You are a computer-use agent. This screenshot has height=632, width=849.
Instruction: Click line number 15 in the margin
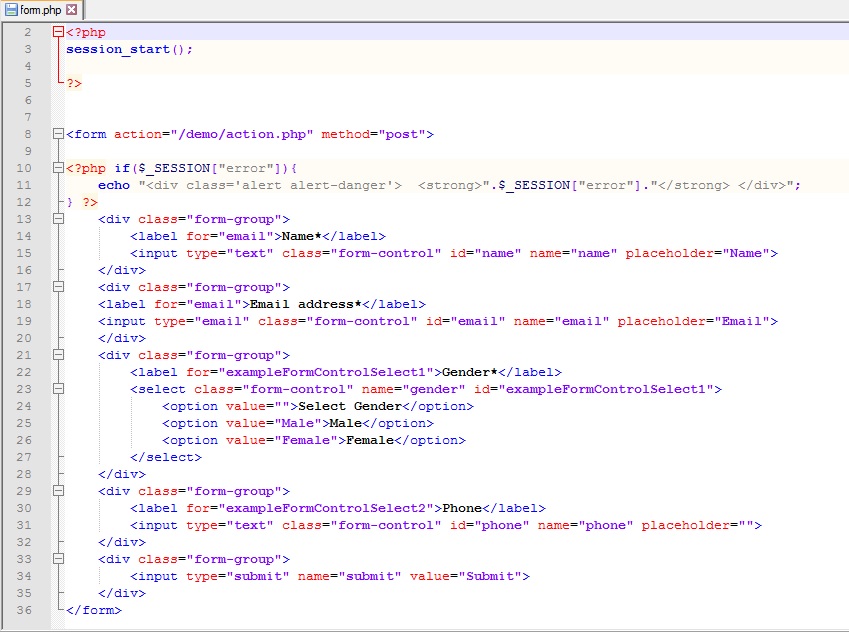(x=24, y=253)
